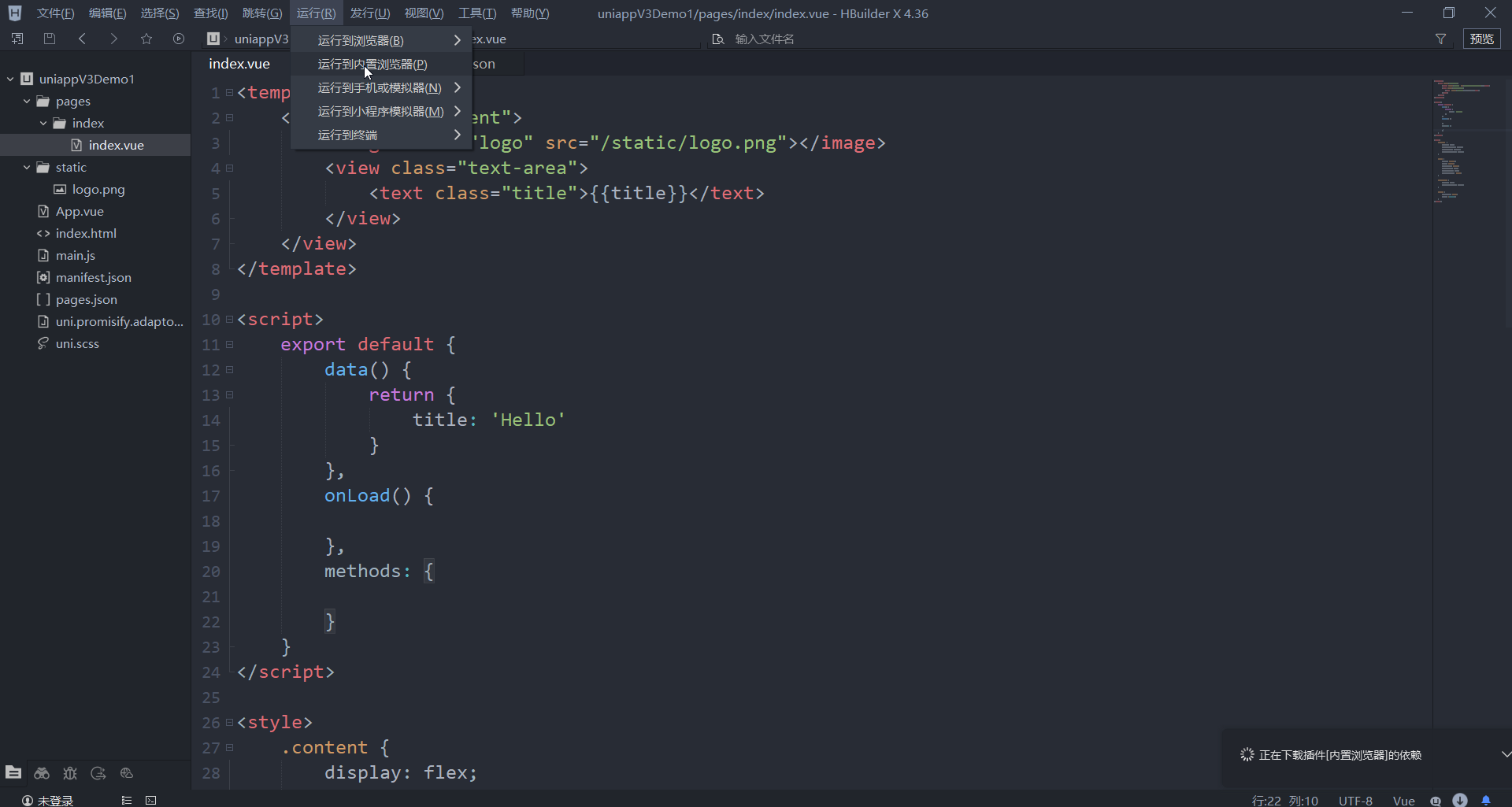Open the cloud globe icon in sidebar
Image resolution: width=1512 pixels, height=807 pixels.
(127, 773)
